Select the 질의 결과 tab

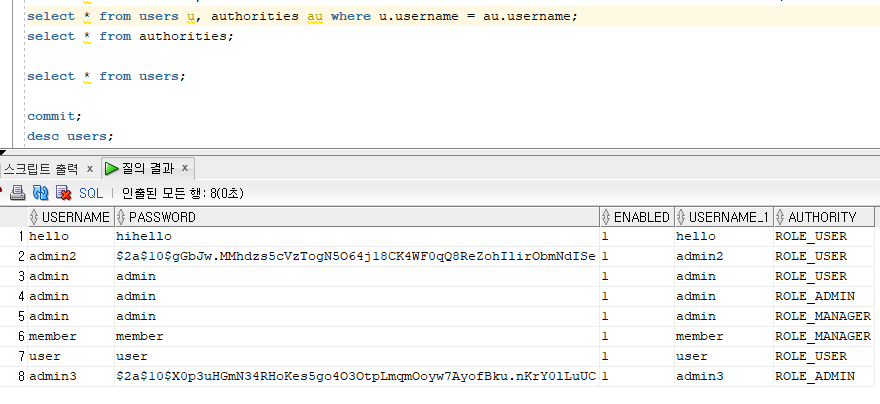(x=148, y=168)
